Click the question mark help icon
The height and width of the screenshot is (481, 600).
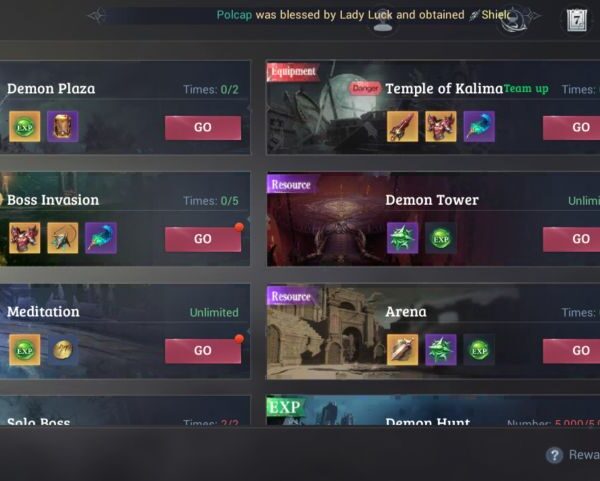click(x=554, y=455)
